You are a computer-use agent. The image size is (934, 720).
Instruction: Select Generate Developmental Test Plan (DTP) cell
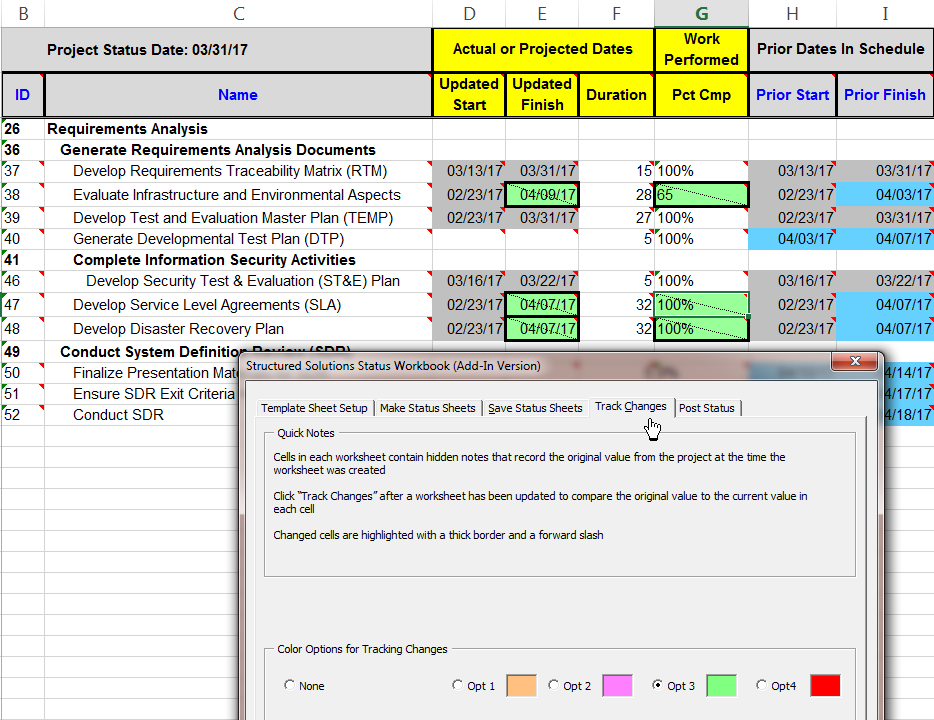tap(238, 239)
